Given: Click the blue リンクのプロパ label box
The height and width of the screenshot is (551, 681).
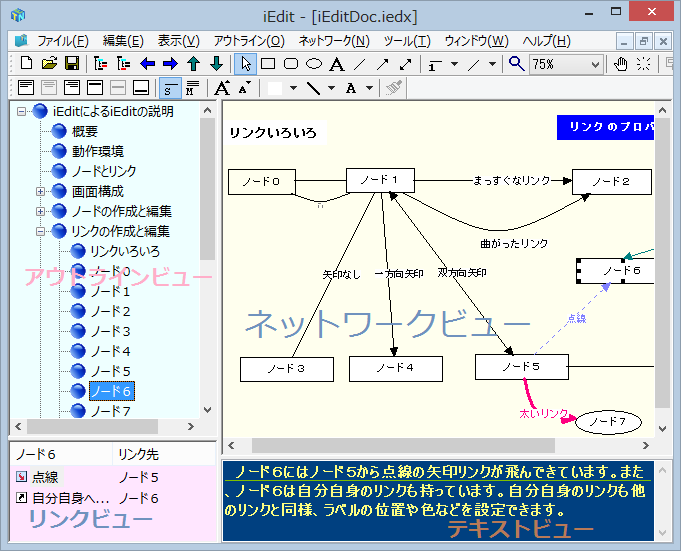Looking at the screenshot, I should coord(605,127).
